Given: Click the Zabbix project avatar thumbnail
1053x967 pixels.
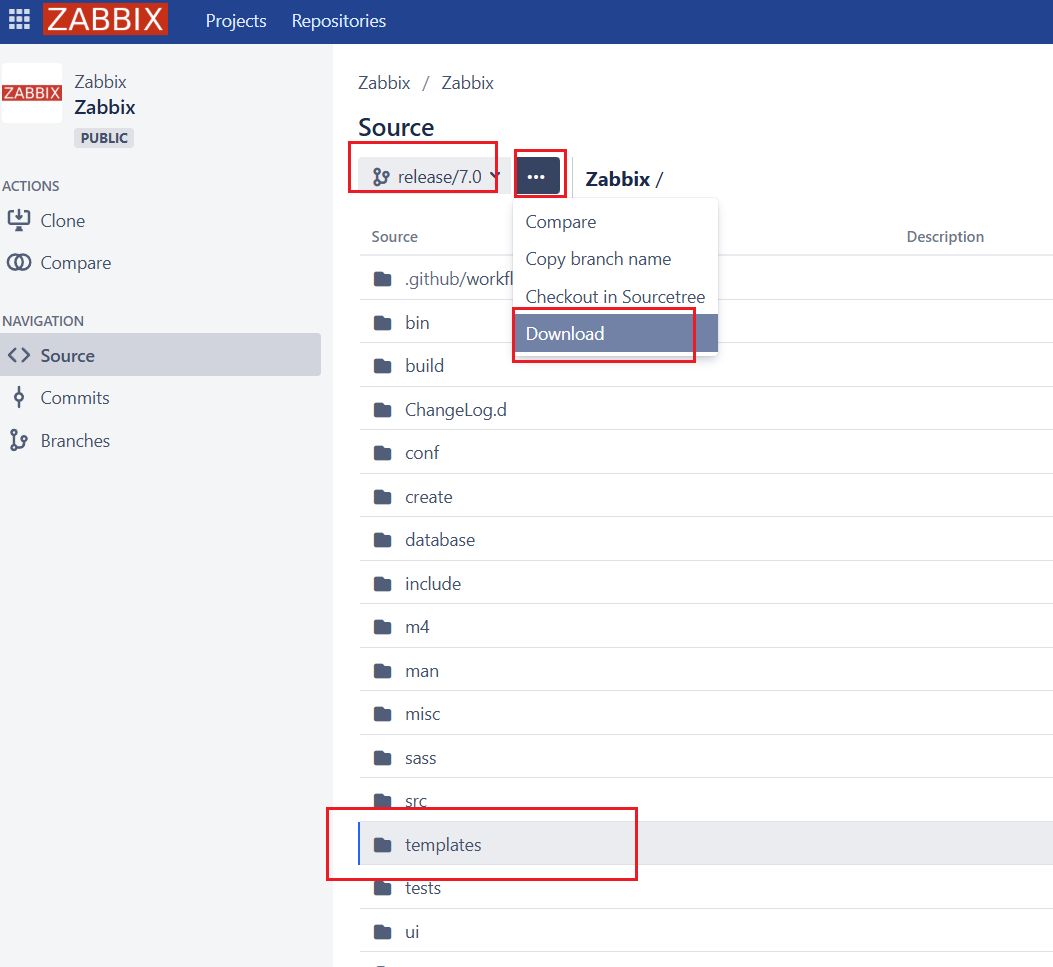Looking at the screenshot, I should click(32, 93).
